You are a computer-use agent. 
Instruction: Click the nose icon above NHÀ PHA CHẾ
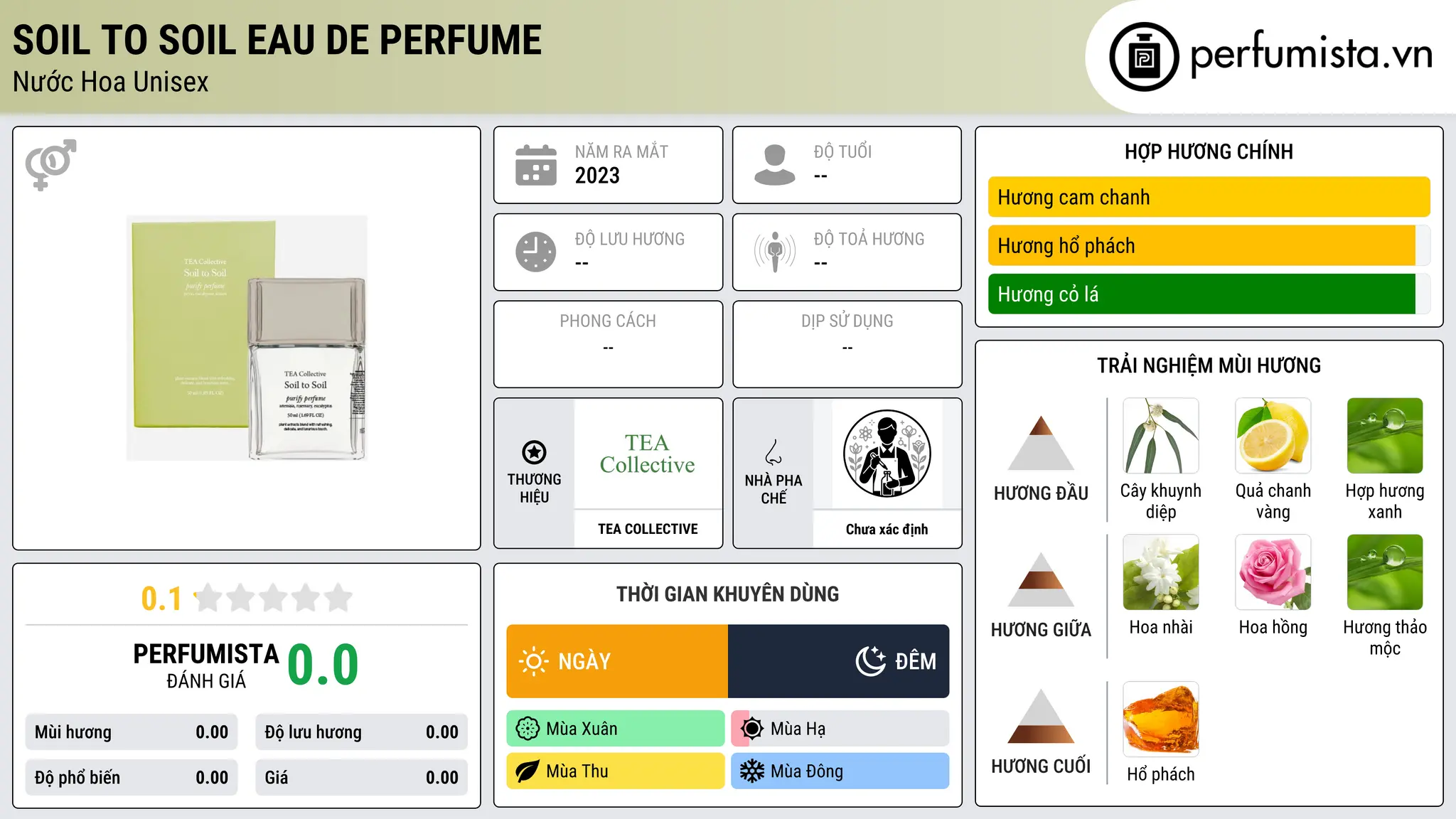(773, 452)
